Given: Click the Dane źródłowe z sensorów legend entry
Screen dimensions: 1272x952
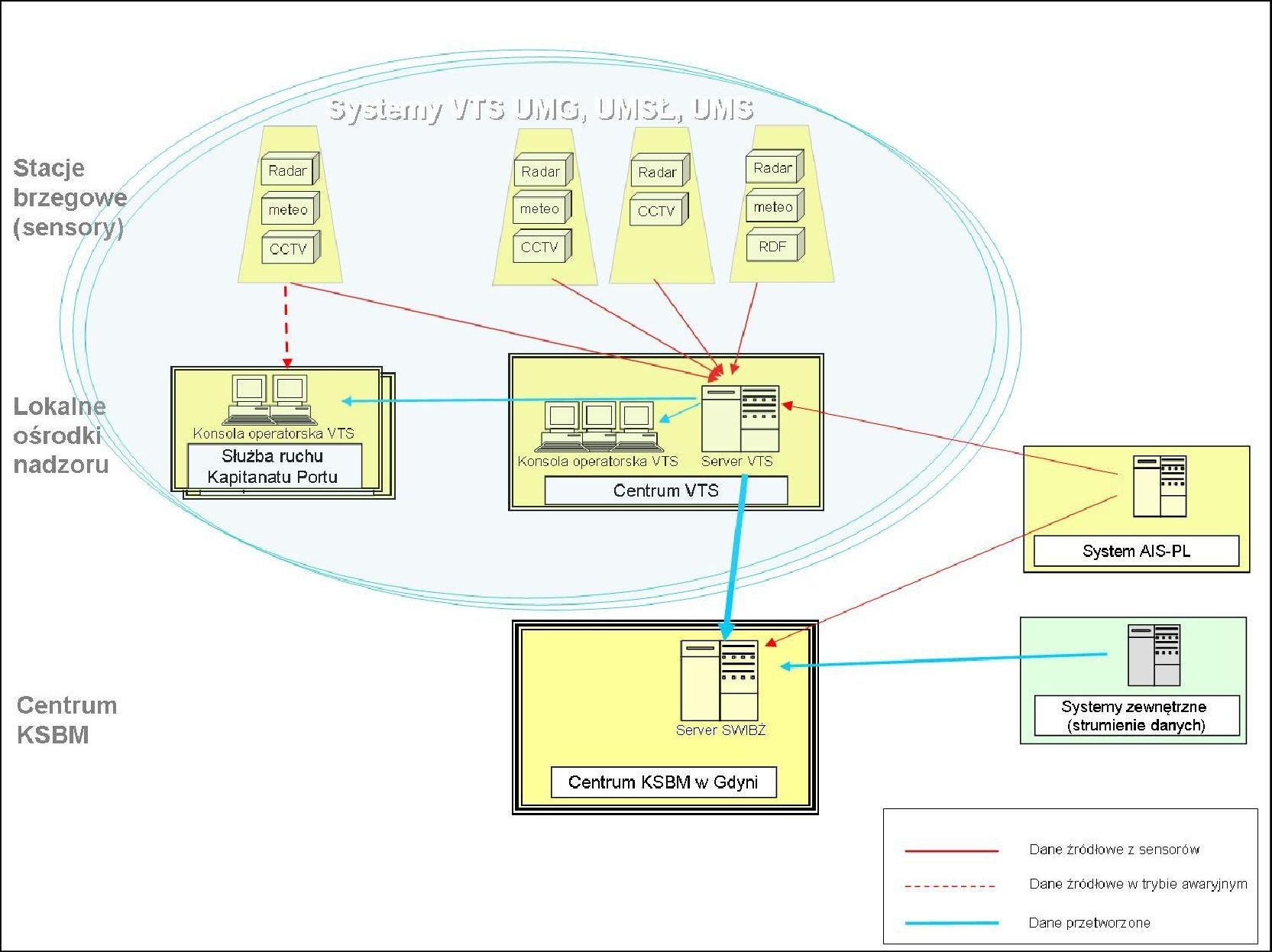Looking at the screenshot, I should click(x=1114, y=849).
